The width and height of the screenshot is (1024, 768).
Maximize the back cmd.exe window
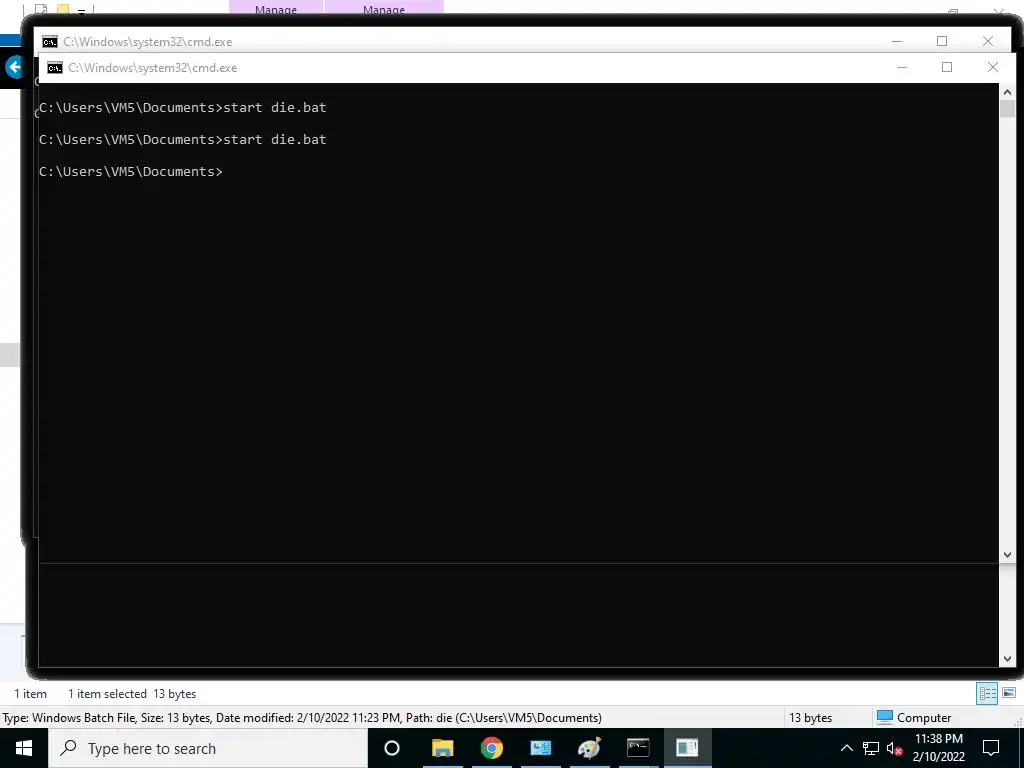[942, 41]
